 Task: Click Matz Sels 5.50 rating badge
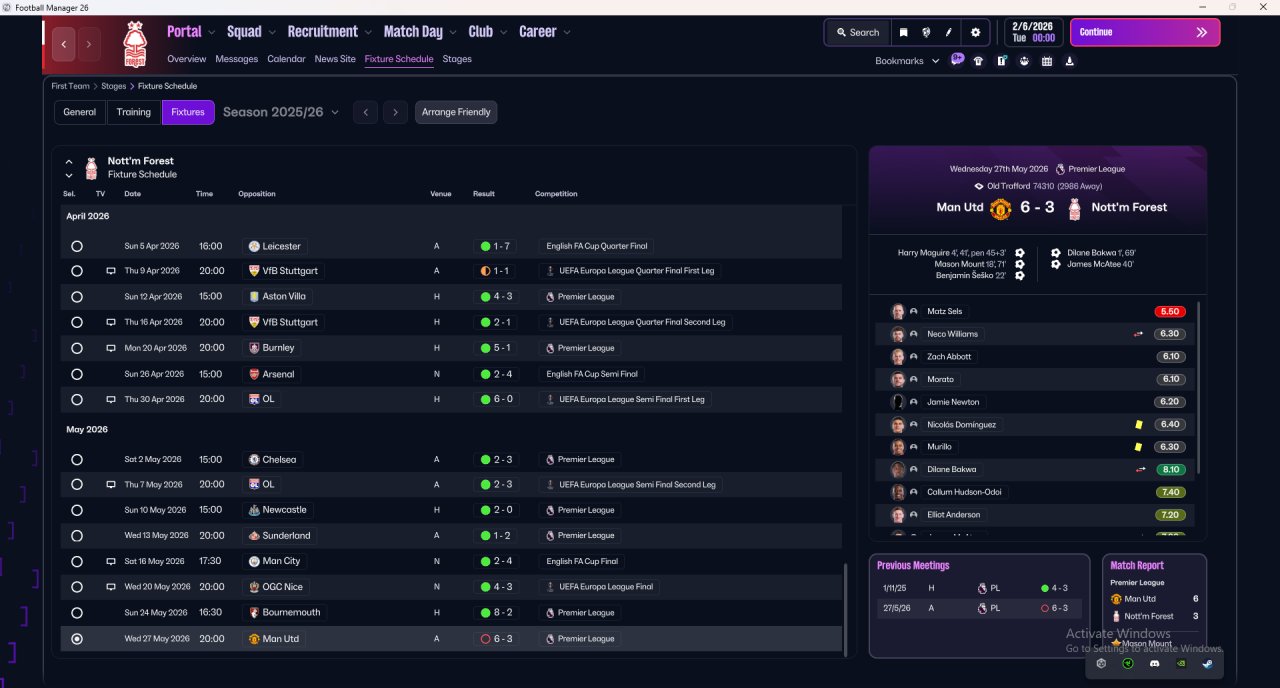point(1169,312)
